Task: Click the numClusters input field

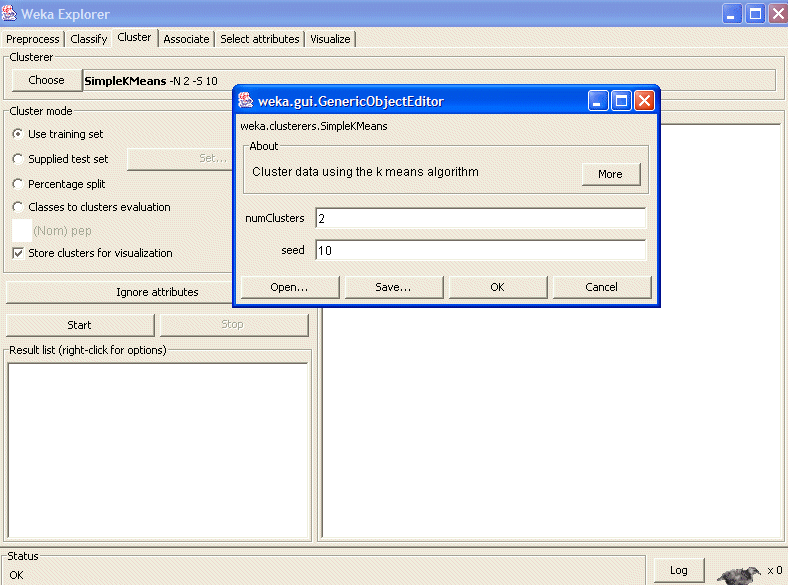Action: [x=480, y=218]
